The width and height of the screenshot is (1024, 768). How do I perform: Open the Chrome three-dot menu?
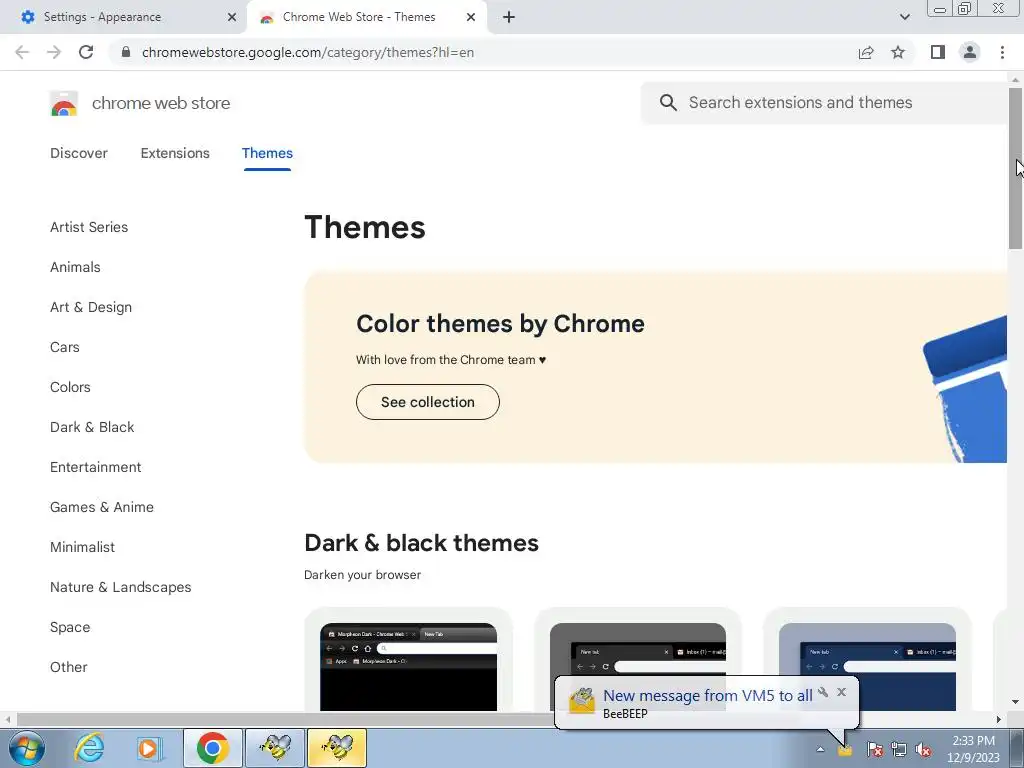(1002, 52)
